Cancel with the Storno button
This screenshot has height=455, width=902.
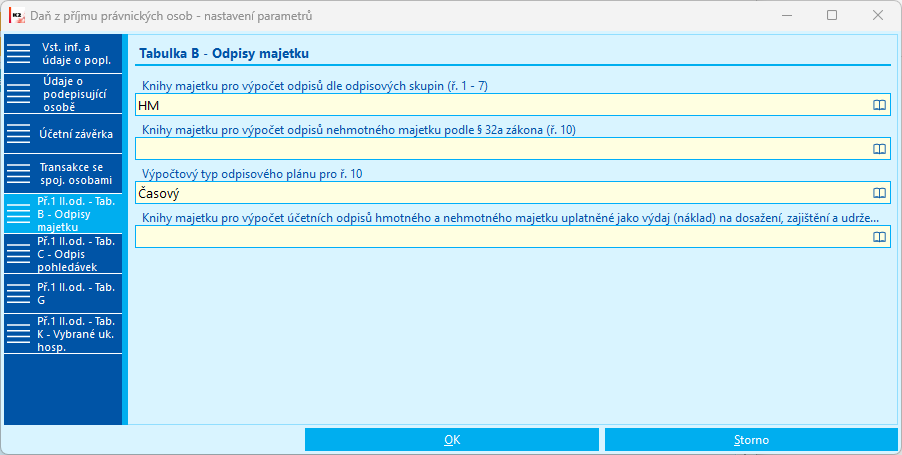pos(751,439)
